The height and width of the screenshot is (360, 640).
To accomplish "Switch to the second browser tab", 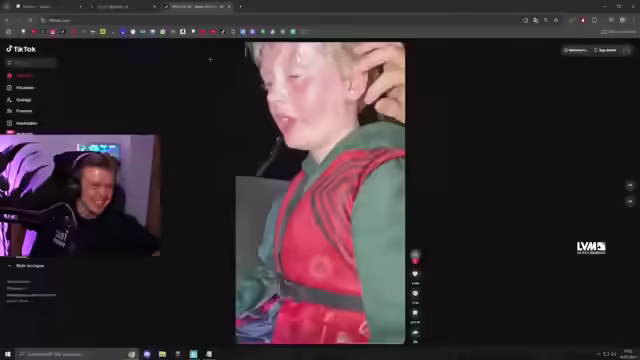I will [x=122, y=7].
